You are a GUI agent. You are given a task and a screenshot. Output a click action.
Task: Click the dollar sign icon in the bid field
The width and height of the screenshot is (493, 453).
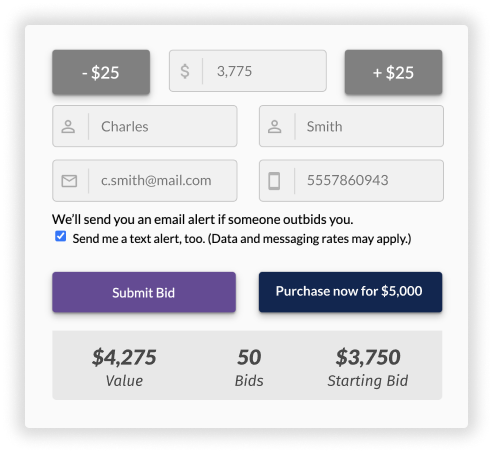click(185, 71)
